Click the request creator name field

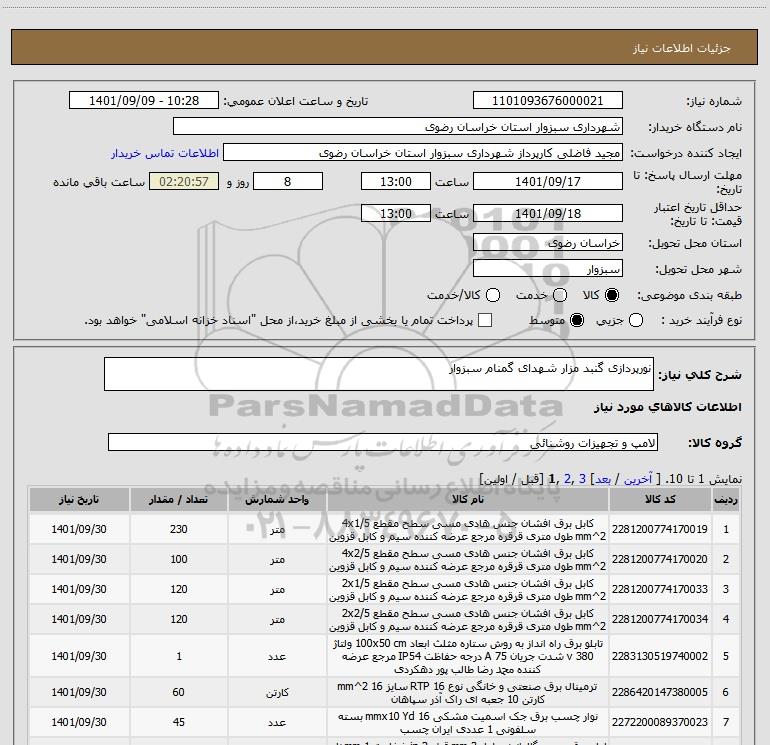423,152
